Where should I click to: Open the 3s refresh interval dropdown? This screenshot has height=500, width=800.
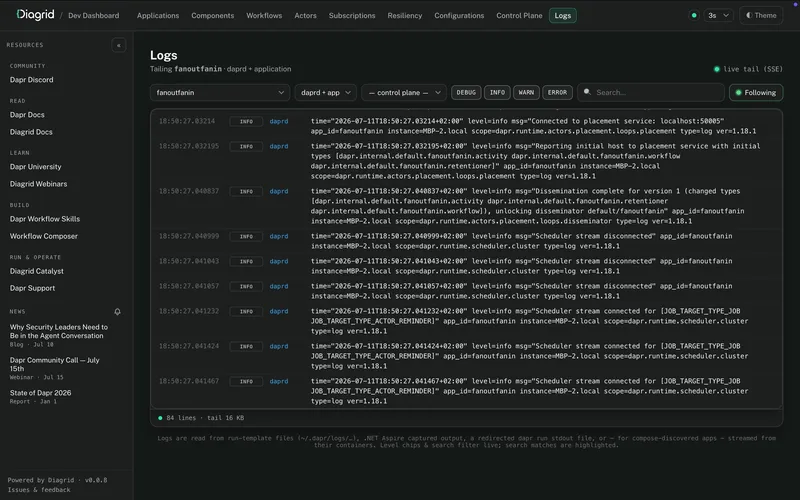(x=718, y=15)
